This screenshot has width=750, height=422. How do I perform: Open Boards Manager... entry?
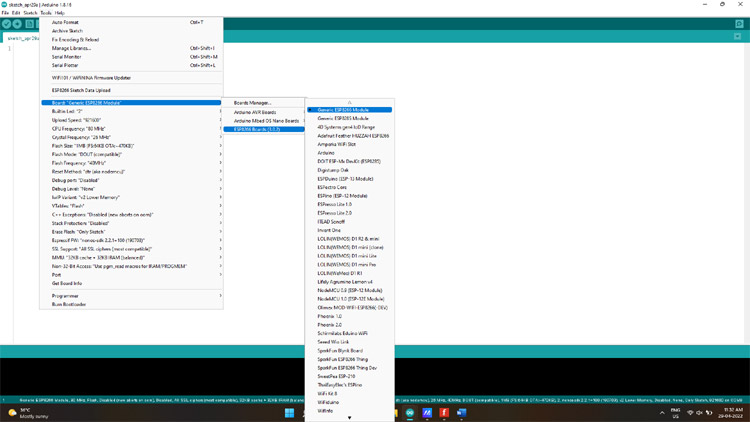[x=264, y=103]
